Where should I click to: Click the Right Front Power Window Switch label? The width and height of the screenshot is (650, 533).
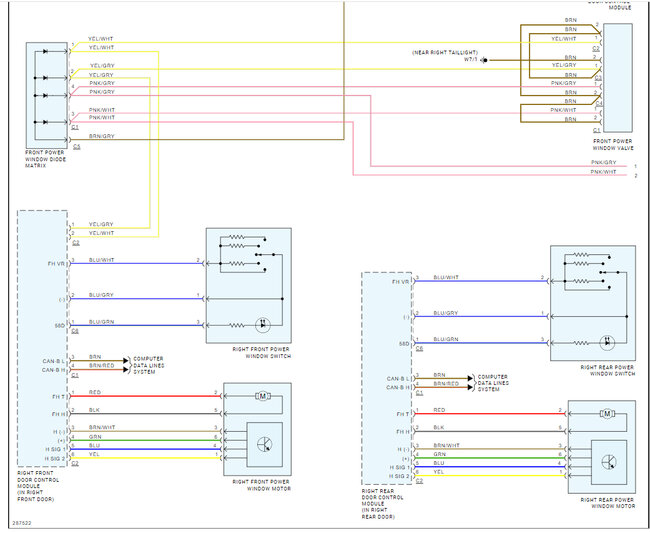tap(261, 353)
